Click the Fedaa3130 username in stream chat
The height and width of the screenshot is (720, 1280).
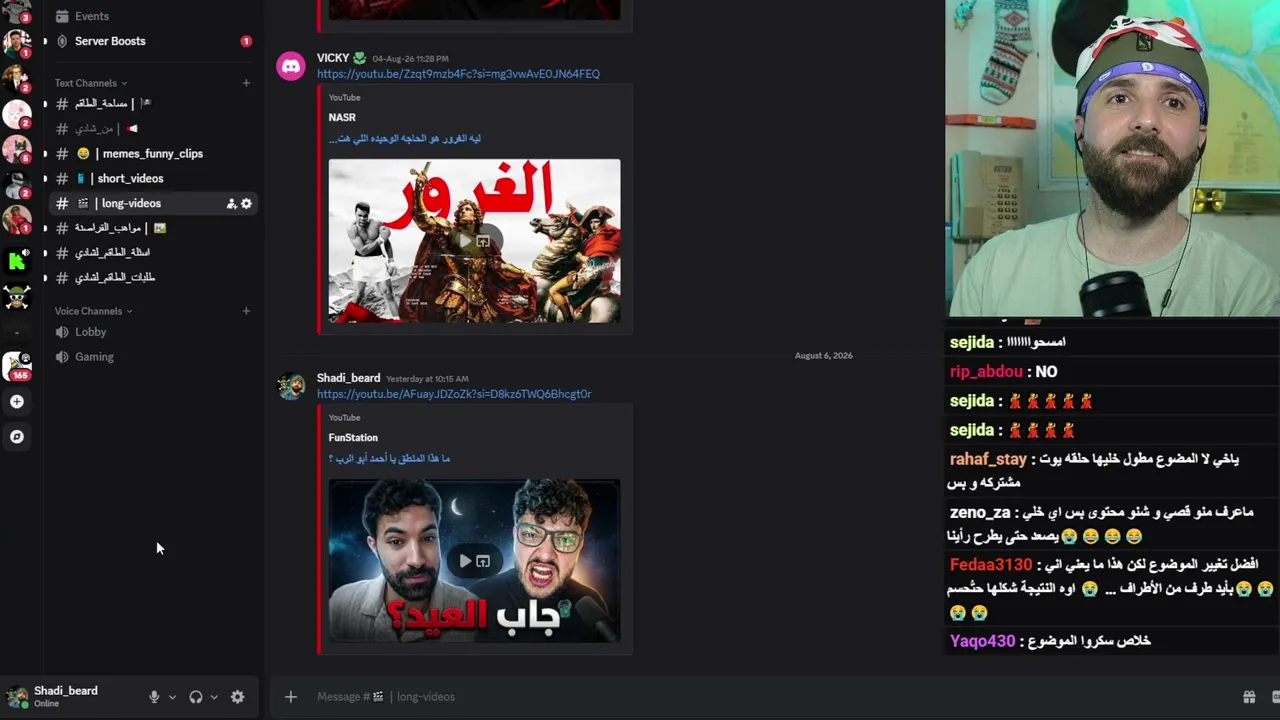tap(991, 565)
